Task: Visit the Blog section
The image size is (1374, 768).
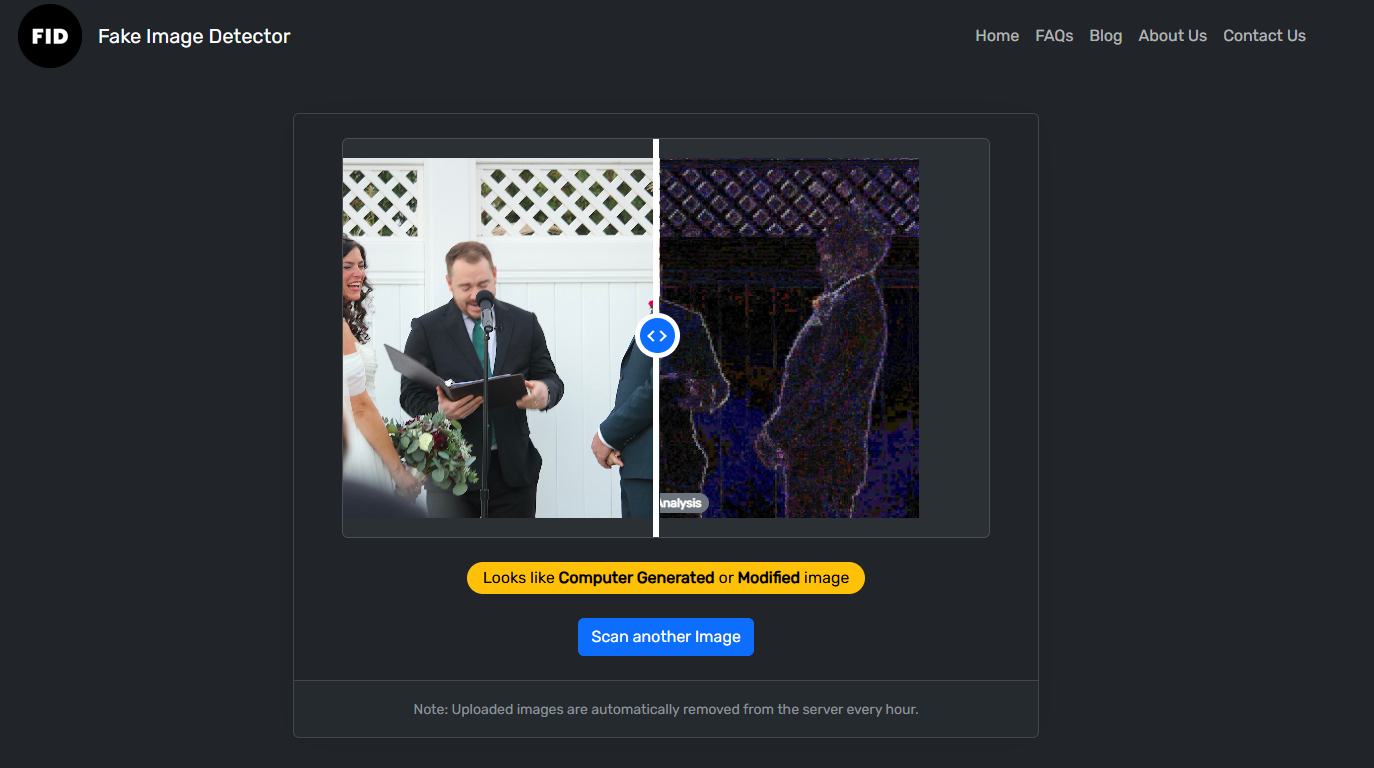Action: tap(1106, 36)
